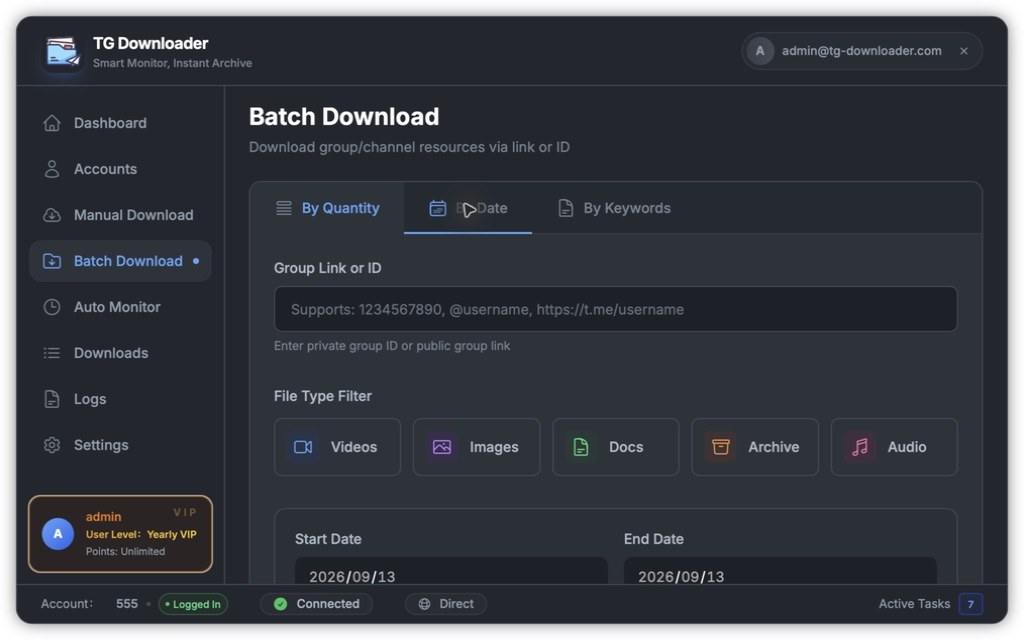View the Logs page
Image resolution: width=1024 pixels, height=640 pixels.
click(120, 399)
